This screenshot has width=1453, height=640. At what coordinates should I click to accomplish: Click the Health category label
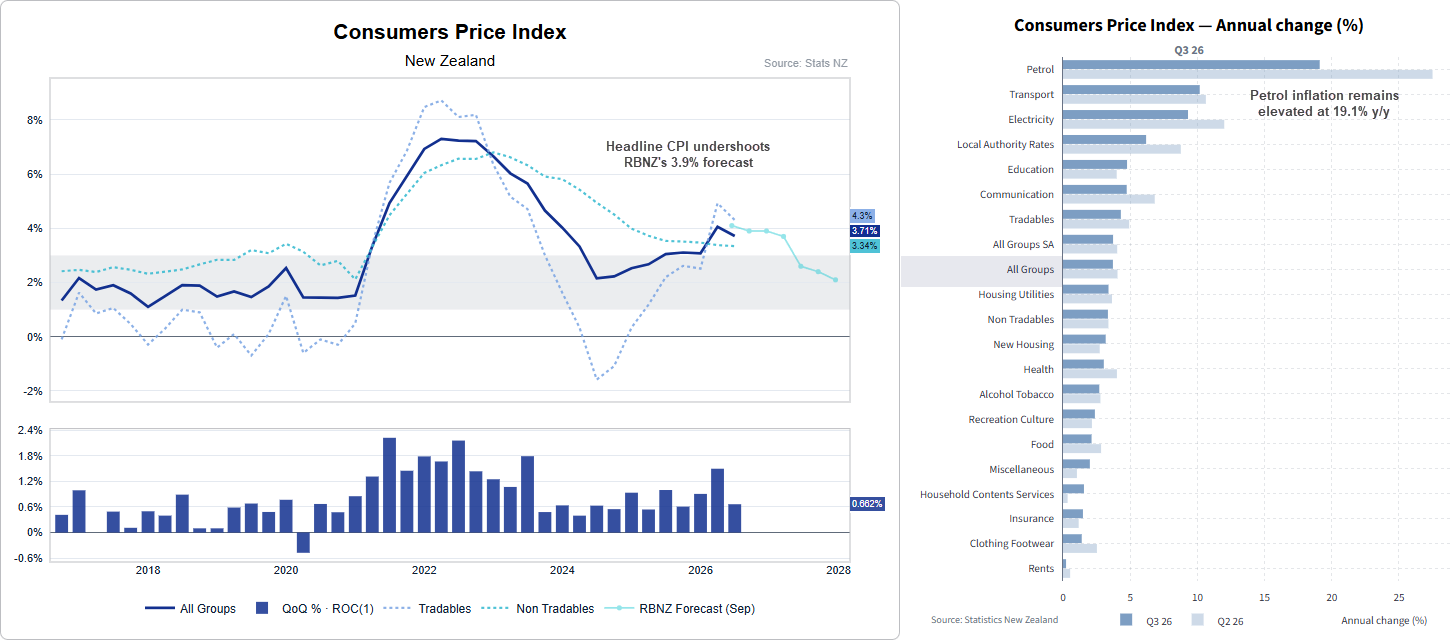[x=1039, y=370]
